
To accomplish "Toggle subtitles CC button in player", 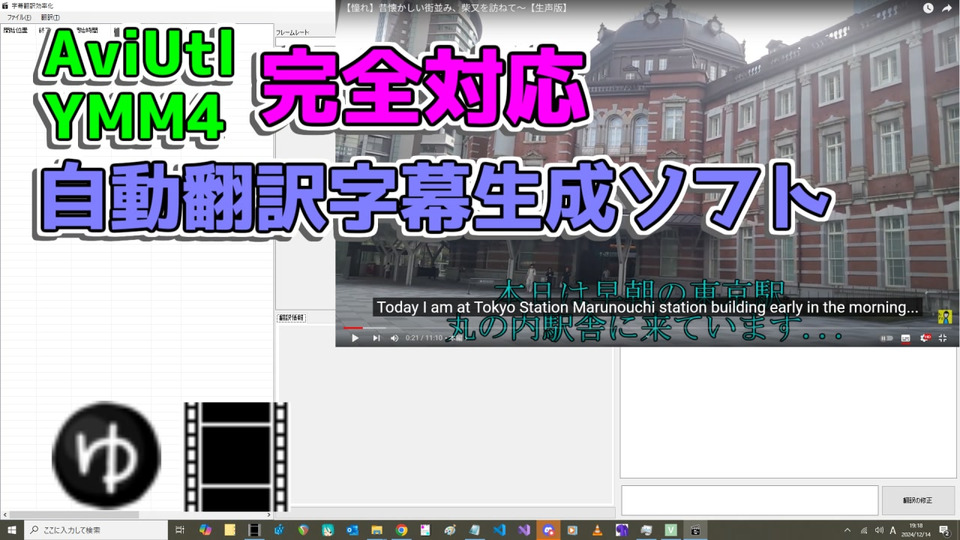I will point(906,338).
